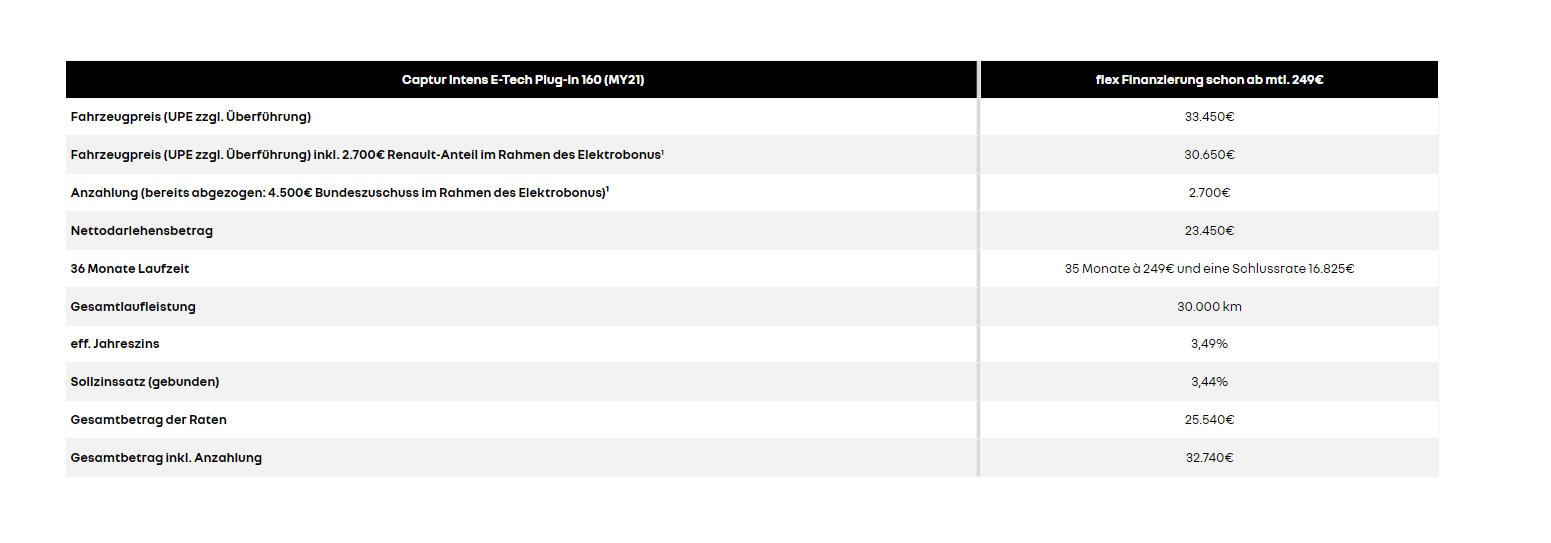Screen dimensions: 1551x543
Task: Click the Anzahlung row label with Bundeszuschuss
Action: (x=340, y=193)
